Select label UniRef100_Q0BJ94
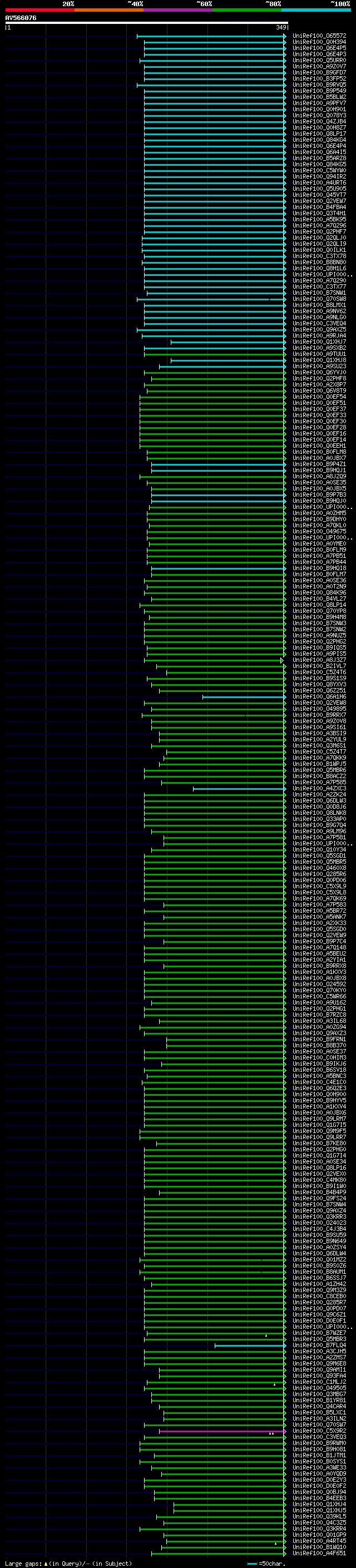 click(x=319, y=1492)
